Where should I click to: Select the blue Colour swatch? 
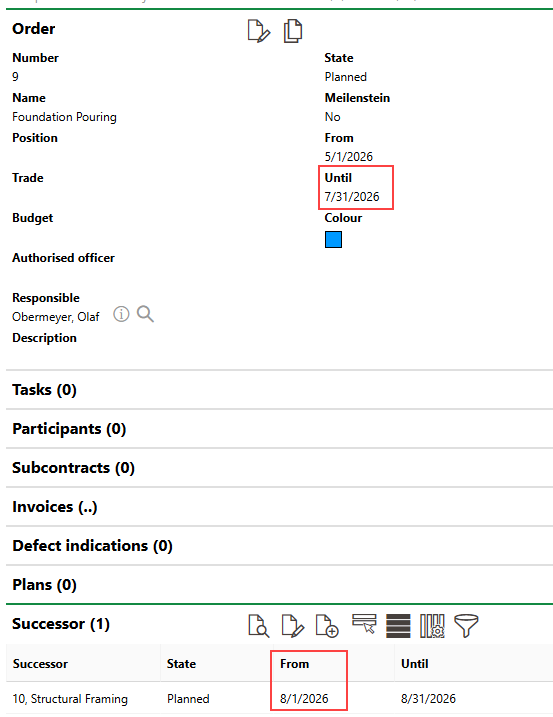click(x=333, y=240)
